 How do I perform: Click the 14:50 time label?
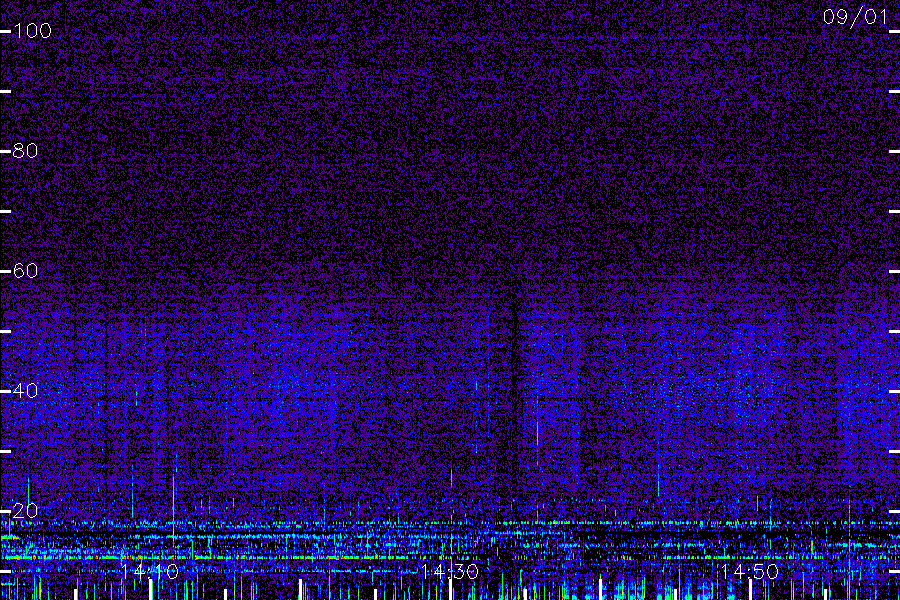click(x=750, y=572)
